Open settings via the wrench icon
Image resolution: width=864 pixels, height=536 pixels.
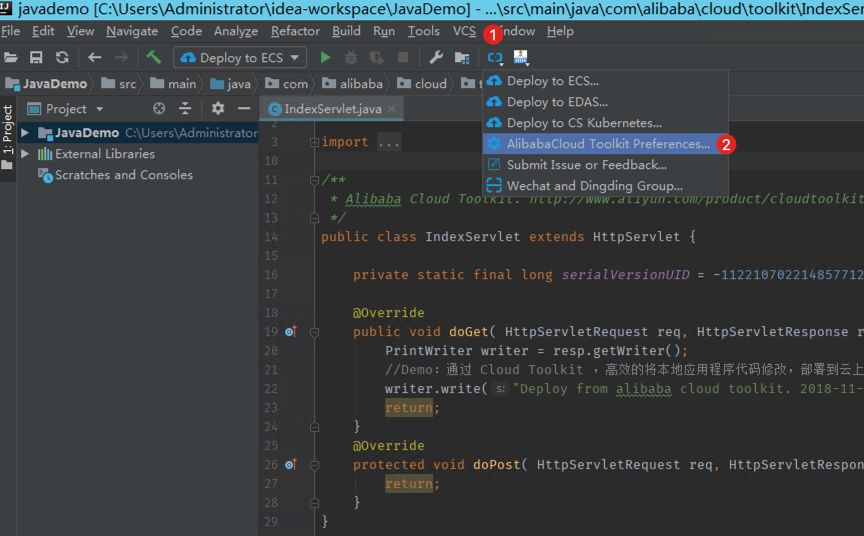[436, 57]
